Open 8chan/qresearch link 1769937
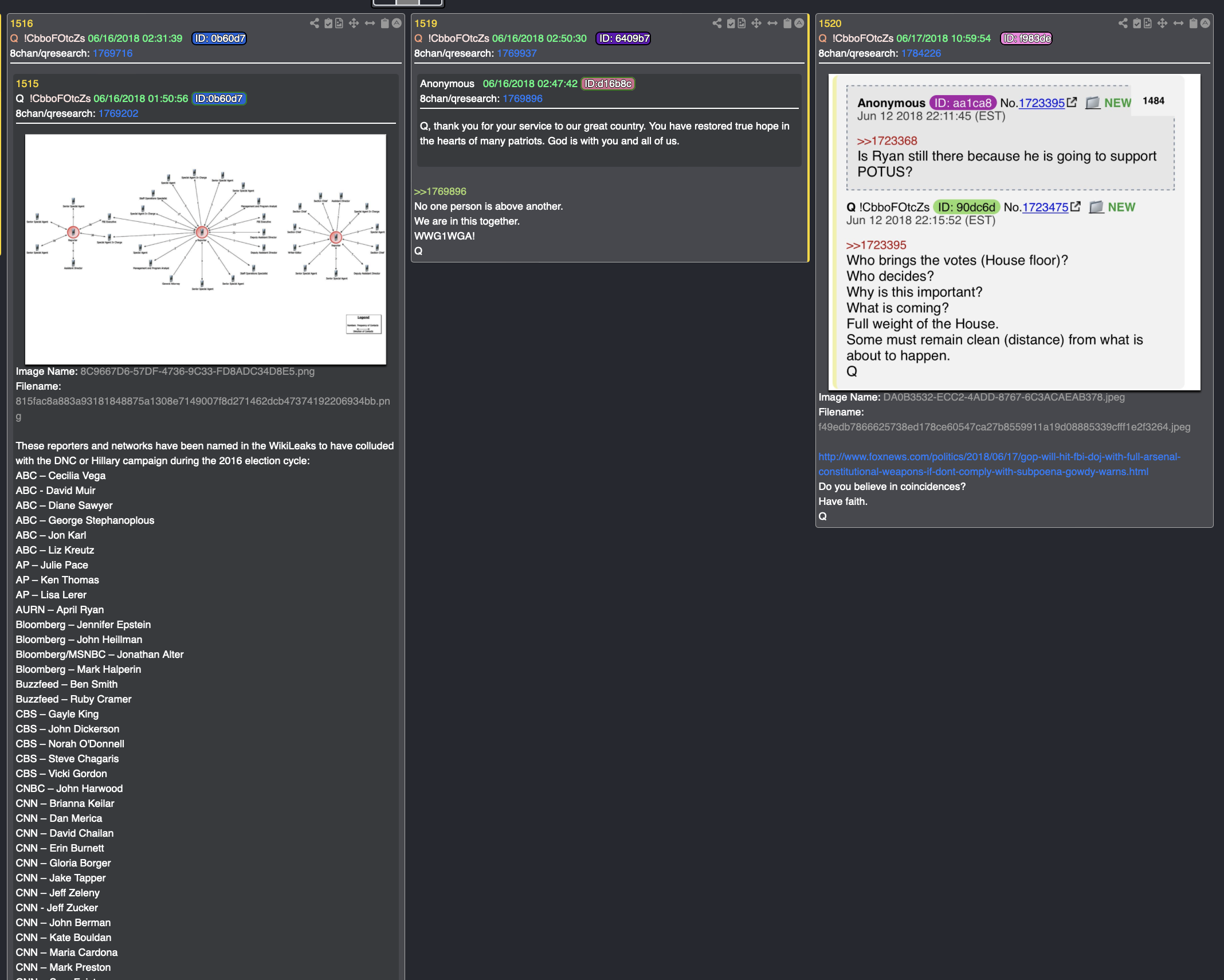Image resolution: width=1224 pixels, height=980 pixels. [x=517, y=53]
